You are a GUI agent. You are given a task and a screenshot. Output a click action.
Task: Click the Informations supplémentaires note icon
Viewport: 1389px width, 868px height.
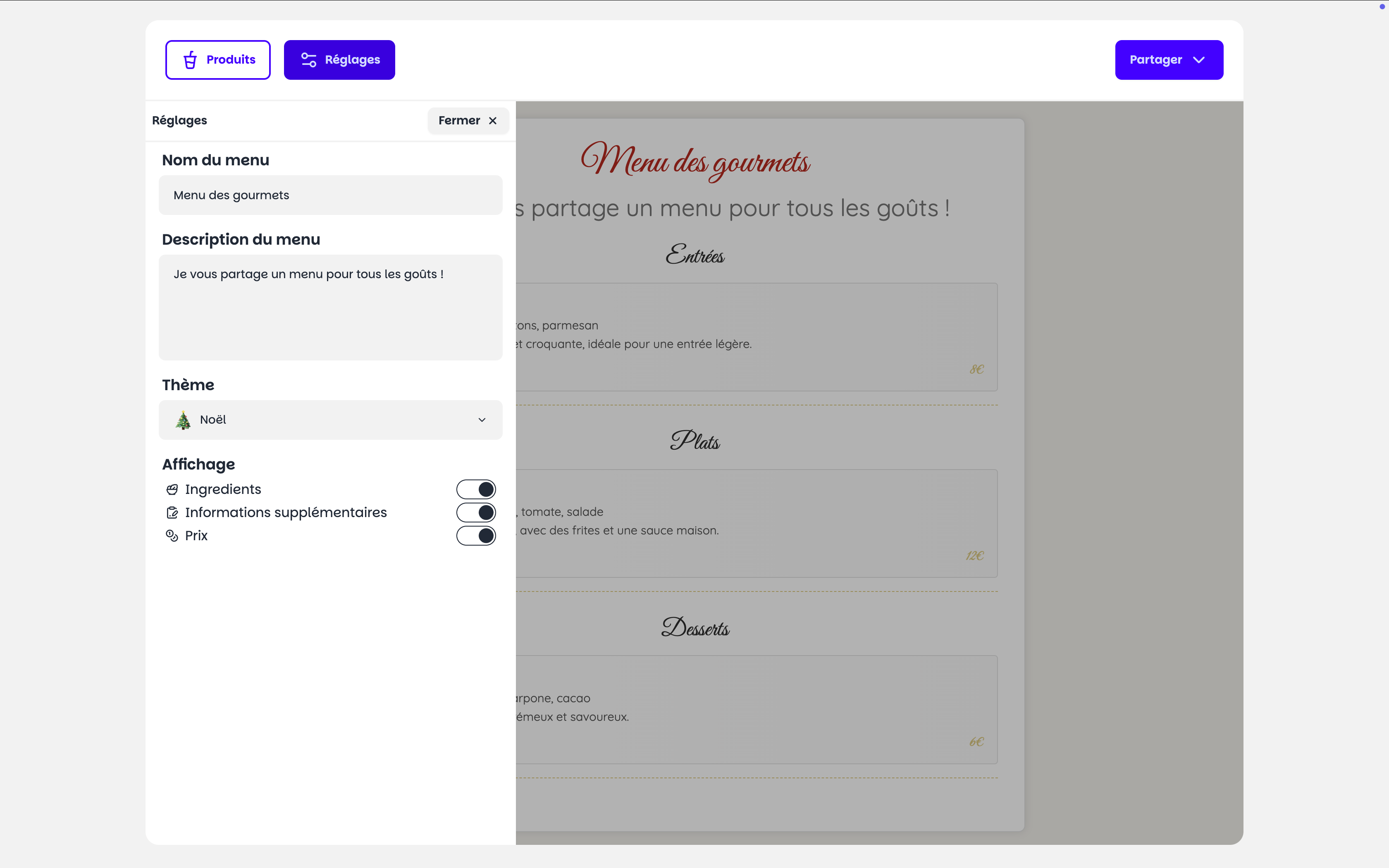click(x=172, y=512)
